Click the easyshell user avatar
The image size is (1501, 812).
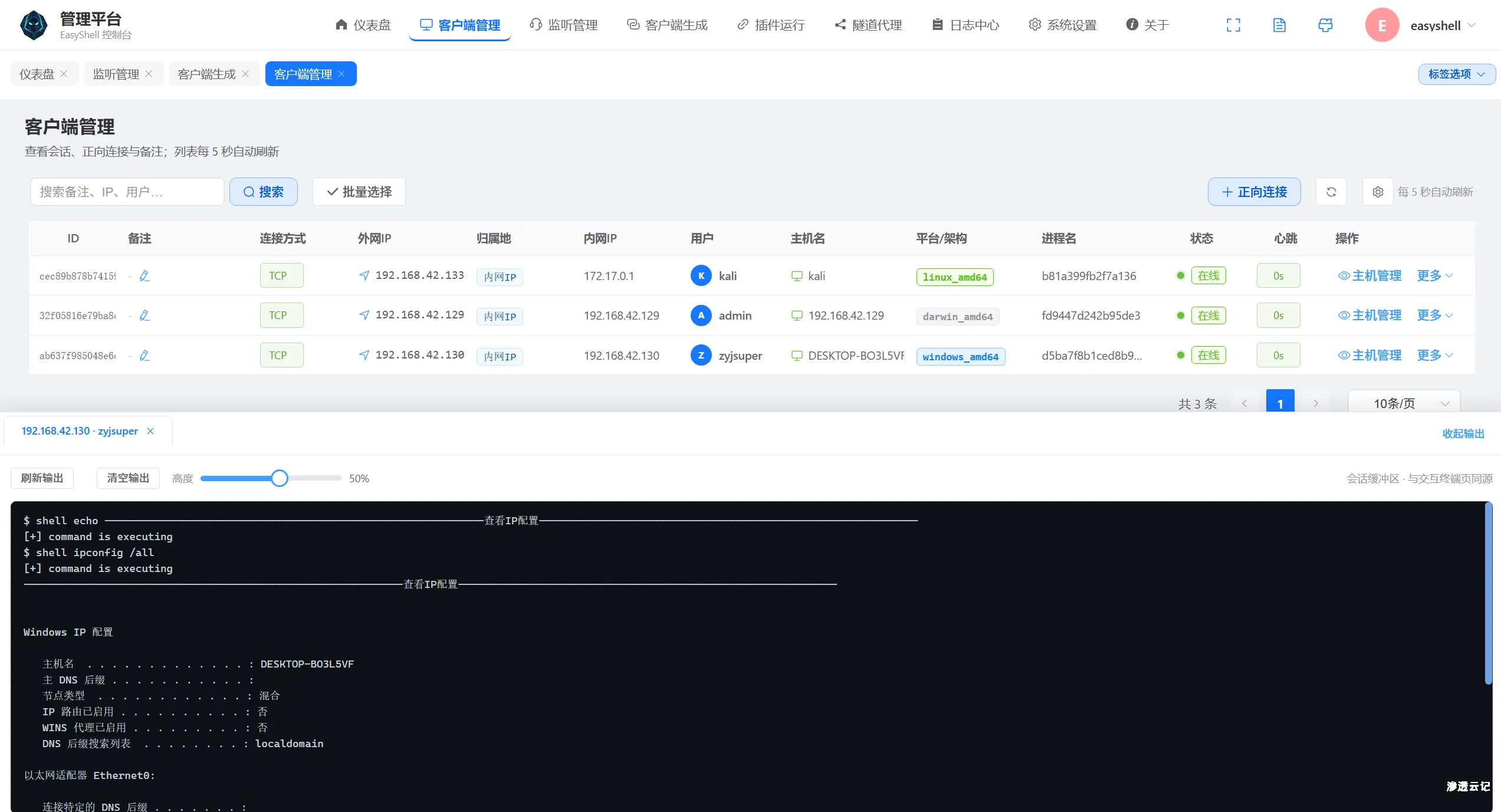click(x=1382, y=25)
